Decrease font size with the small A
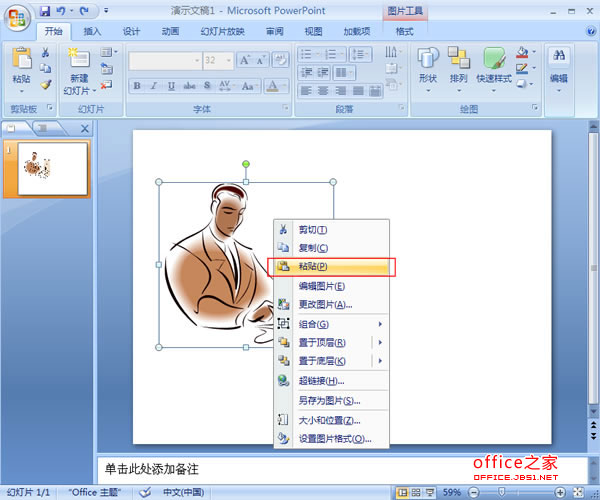This screenshot has width=600, height=500. click(x=261, y=60)
